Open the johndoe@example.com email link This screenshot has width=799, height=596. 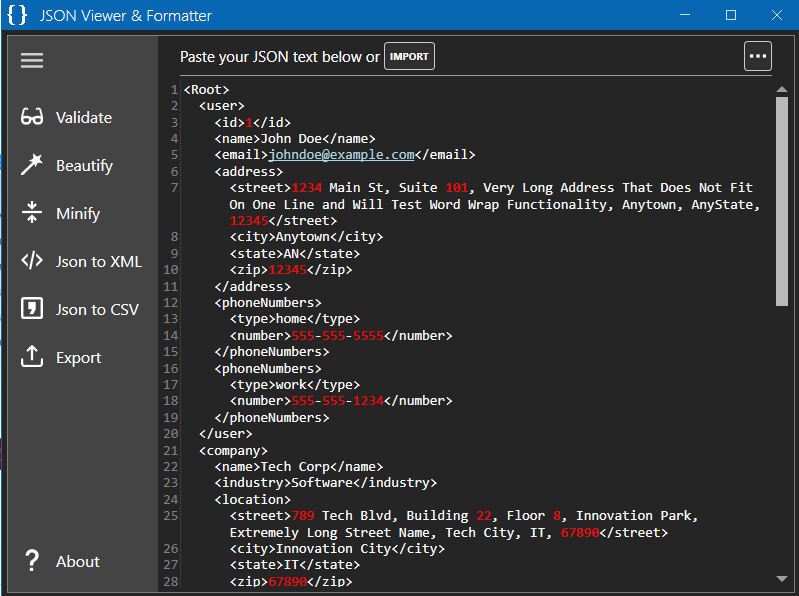point(341,155)
